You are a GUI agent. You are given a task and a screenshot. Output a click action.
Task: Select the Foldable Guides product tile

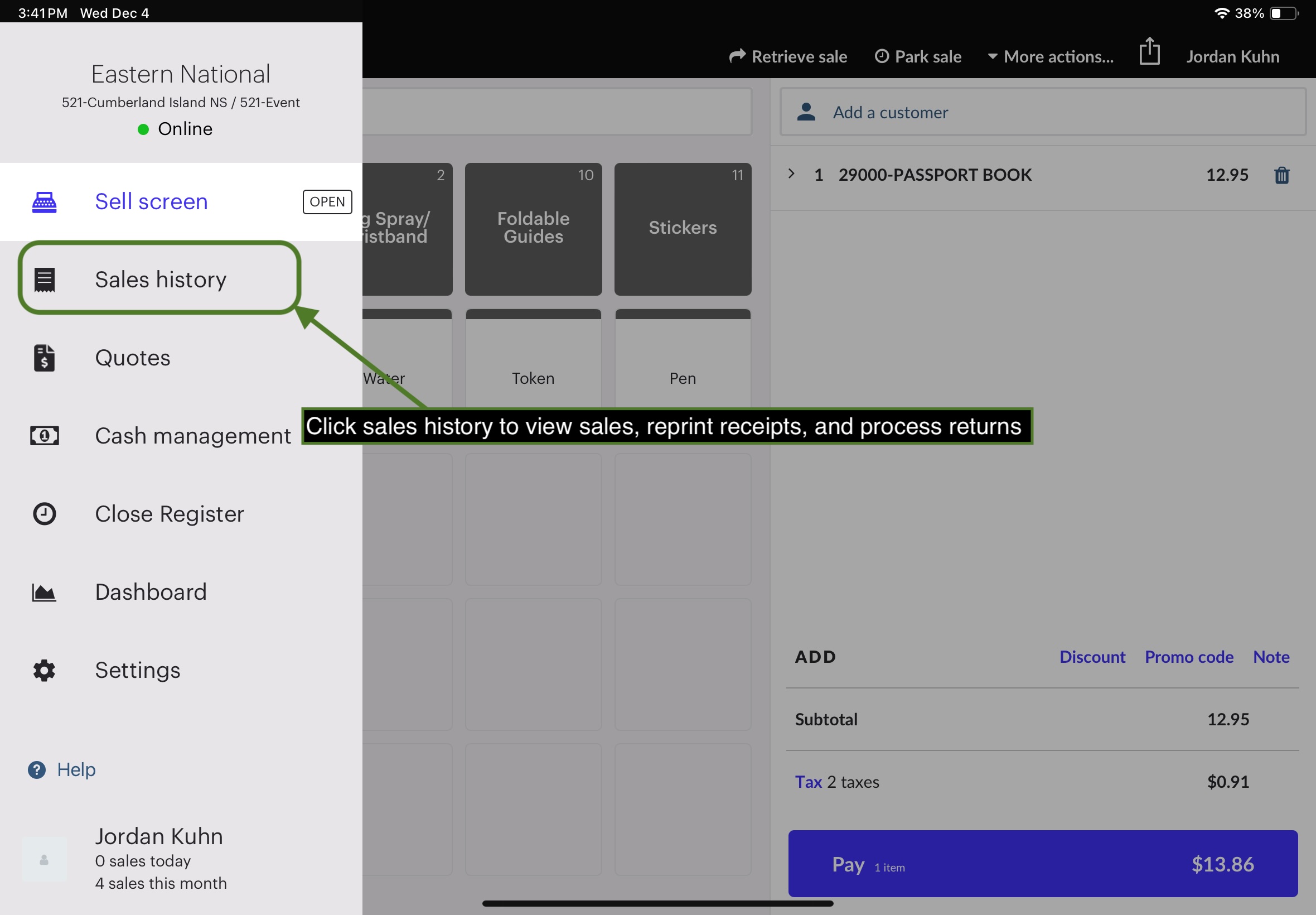(x=533, y=229)
